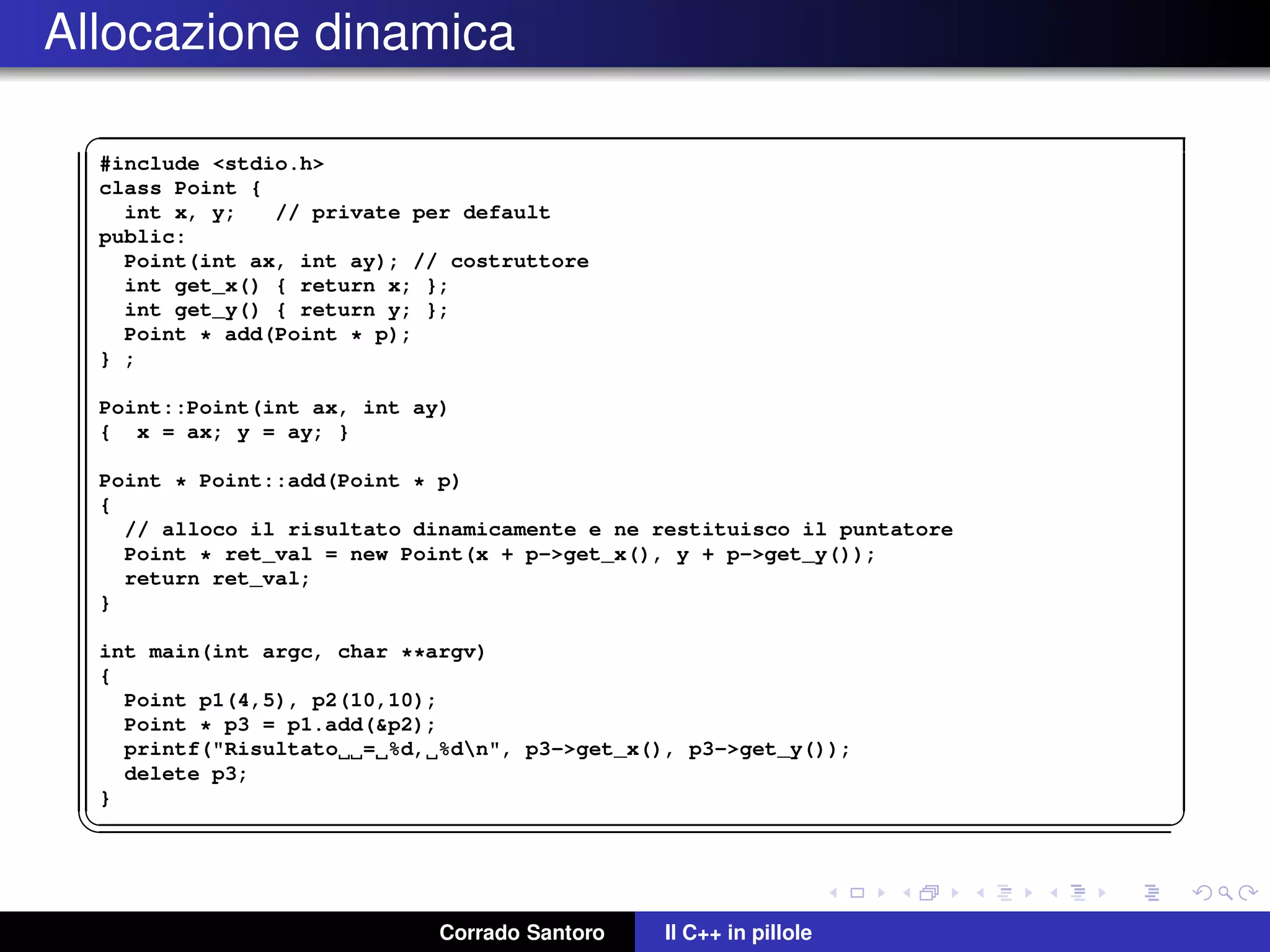The height and width of the screenshot is (952, 1270).
Task: Click the 'int get_y() { return y; };' line
Action: click(285, 311)
